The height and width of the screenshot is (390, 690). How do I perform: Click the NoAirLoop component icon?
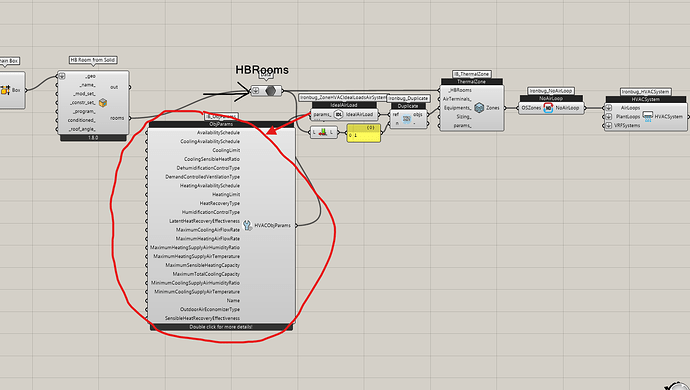548,108
